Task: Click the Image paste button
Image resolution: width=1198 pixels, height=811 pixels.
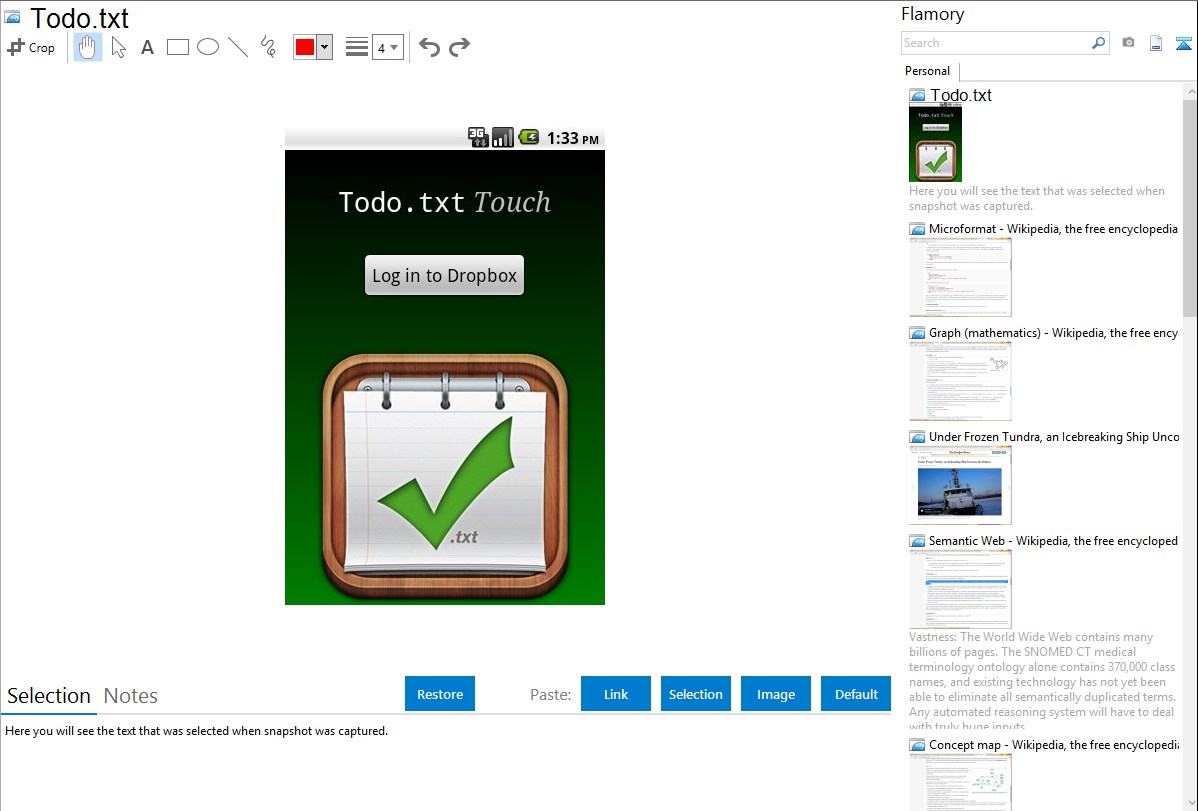Action: [776, 694]
